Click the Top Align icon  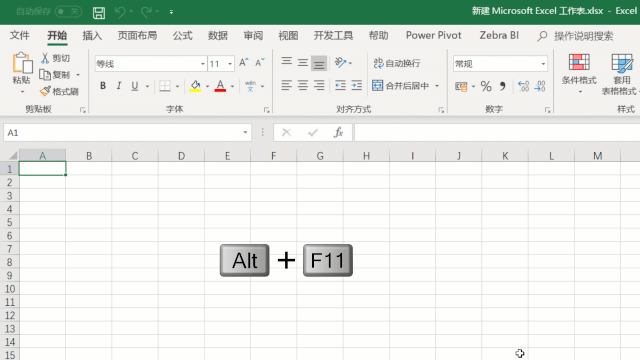pos(287,62)
